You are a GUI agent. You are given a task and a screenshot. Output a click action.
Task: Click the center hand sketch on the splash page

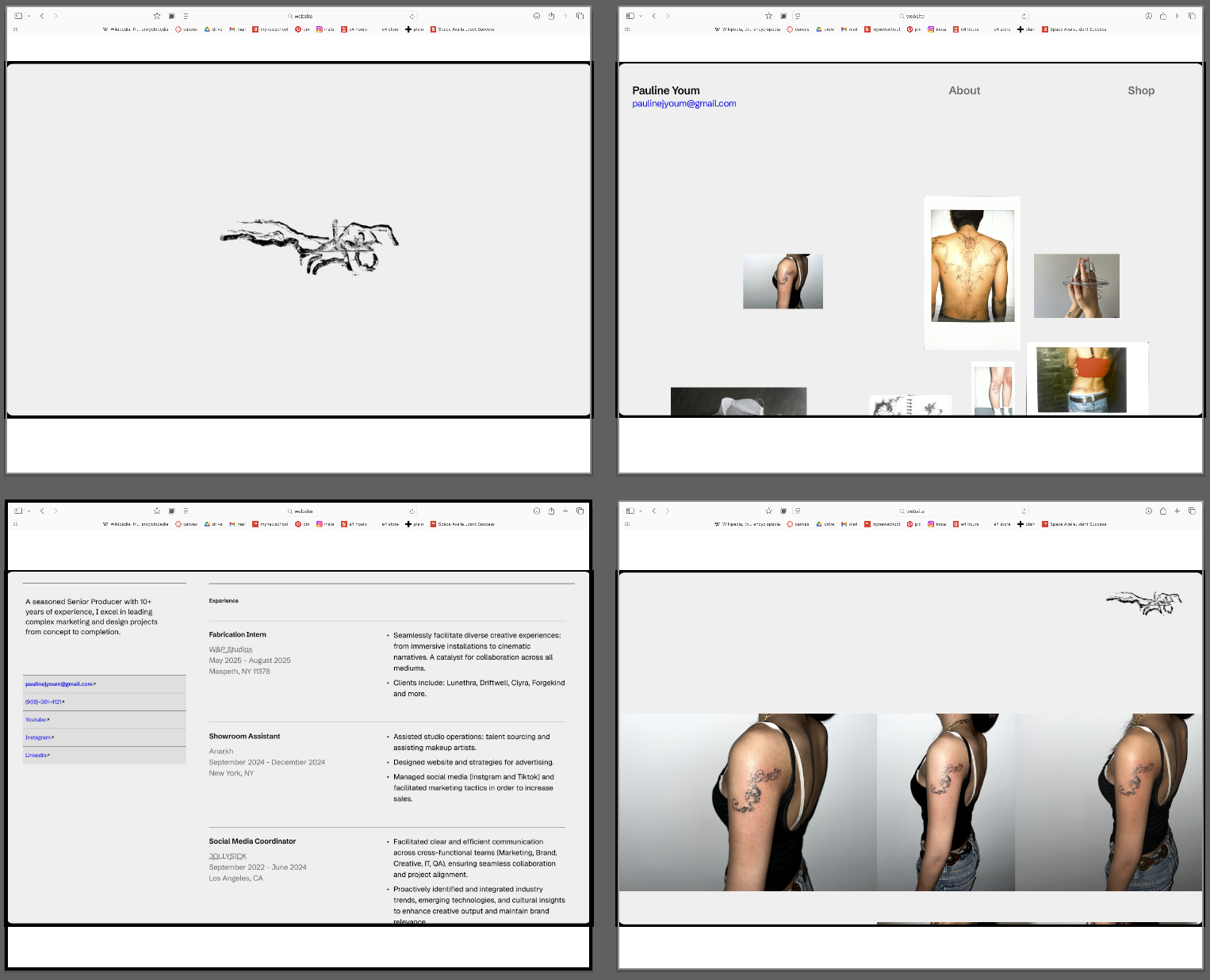[x=309, y=247]
